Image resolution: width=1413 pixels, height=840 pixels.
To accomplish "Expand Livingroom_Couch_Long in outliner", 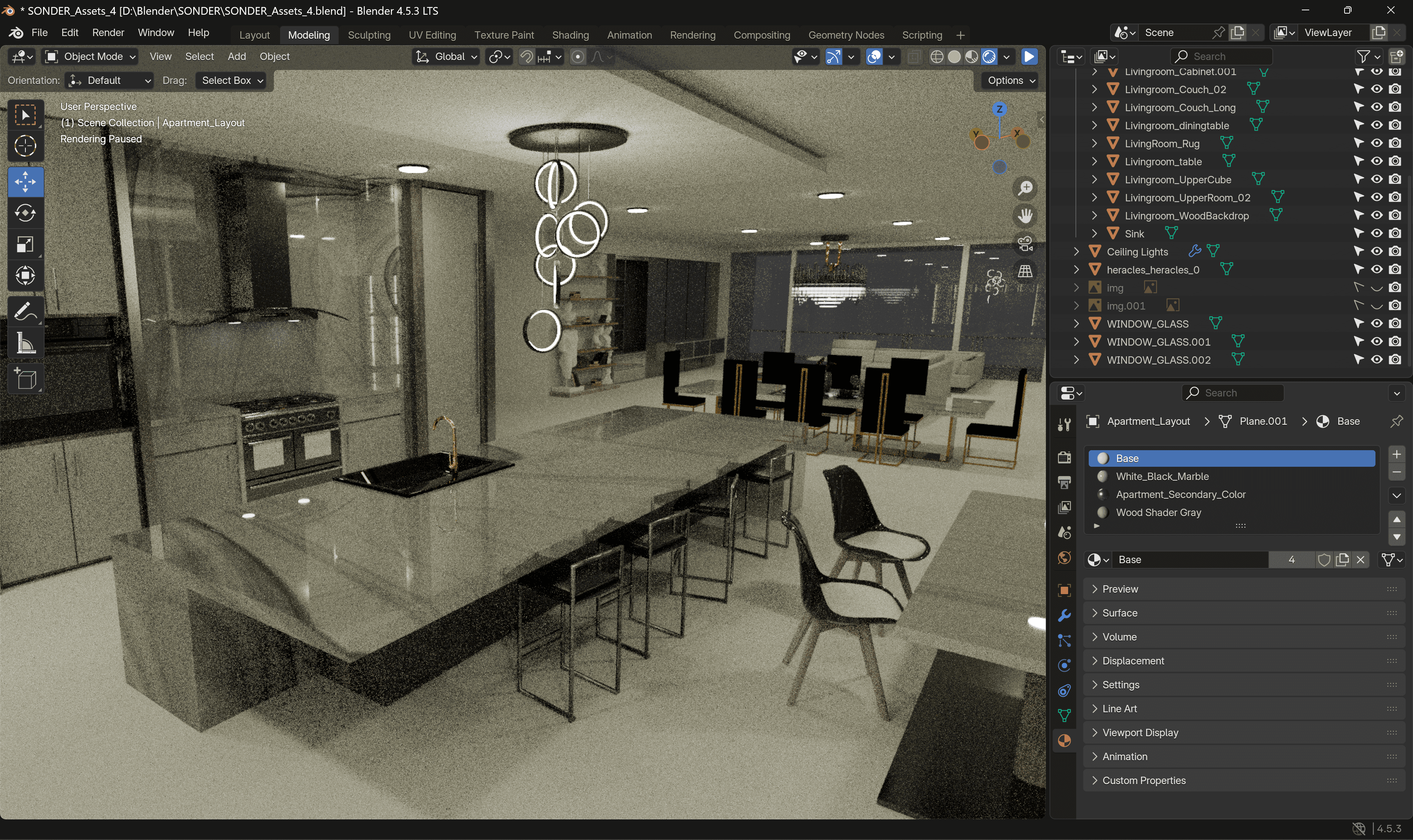I will [x=1094, y=107].
